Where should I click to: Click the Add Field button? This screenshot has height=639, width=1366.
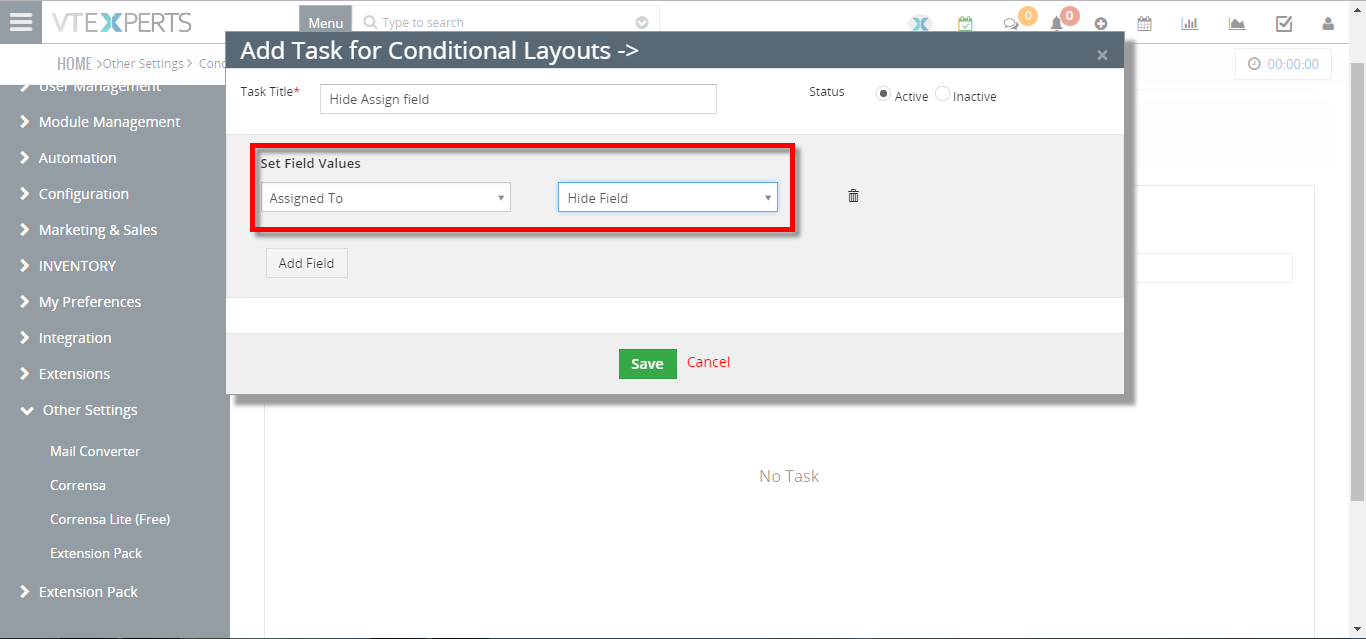point(307,263)
